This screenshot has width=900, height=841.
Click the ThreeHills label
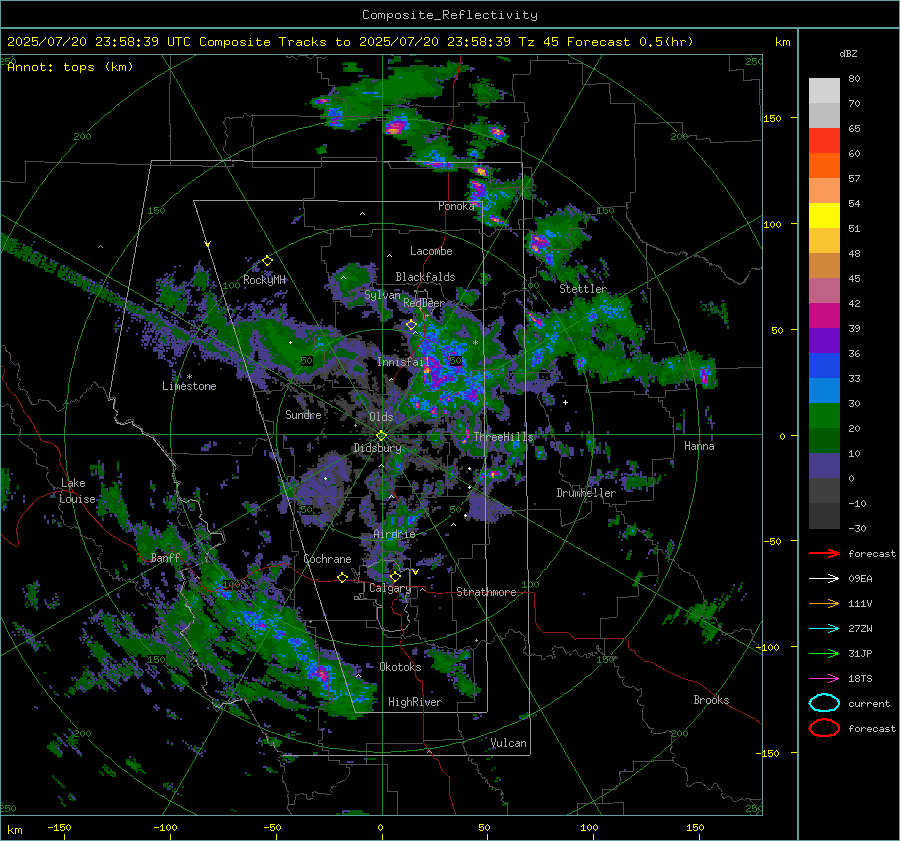503,437
